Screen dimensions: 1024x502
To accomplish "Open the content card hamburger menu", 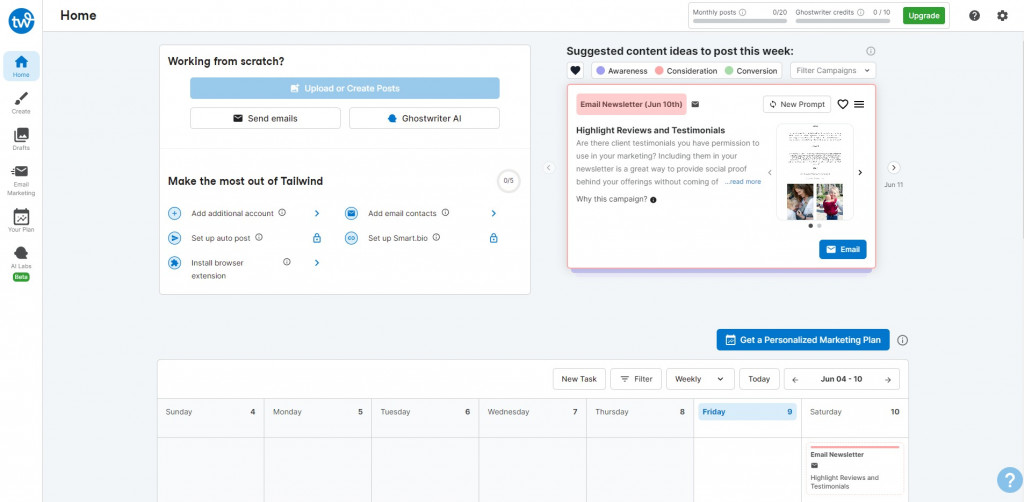I will coord(859,104).
